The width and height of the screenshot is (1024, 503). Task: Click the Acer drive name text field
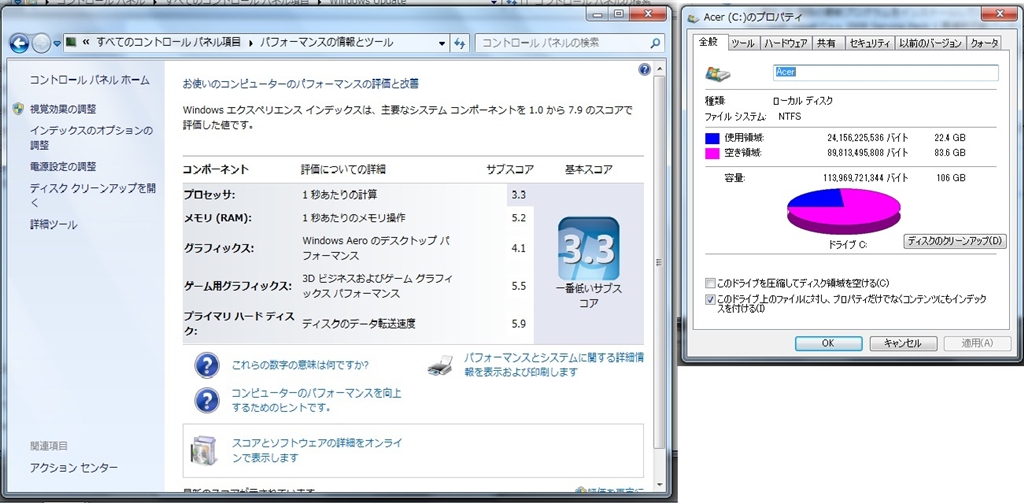[886, 73]
